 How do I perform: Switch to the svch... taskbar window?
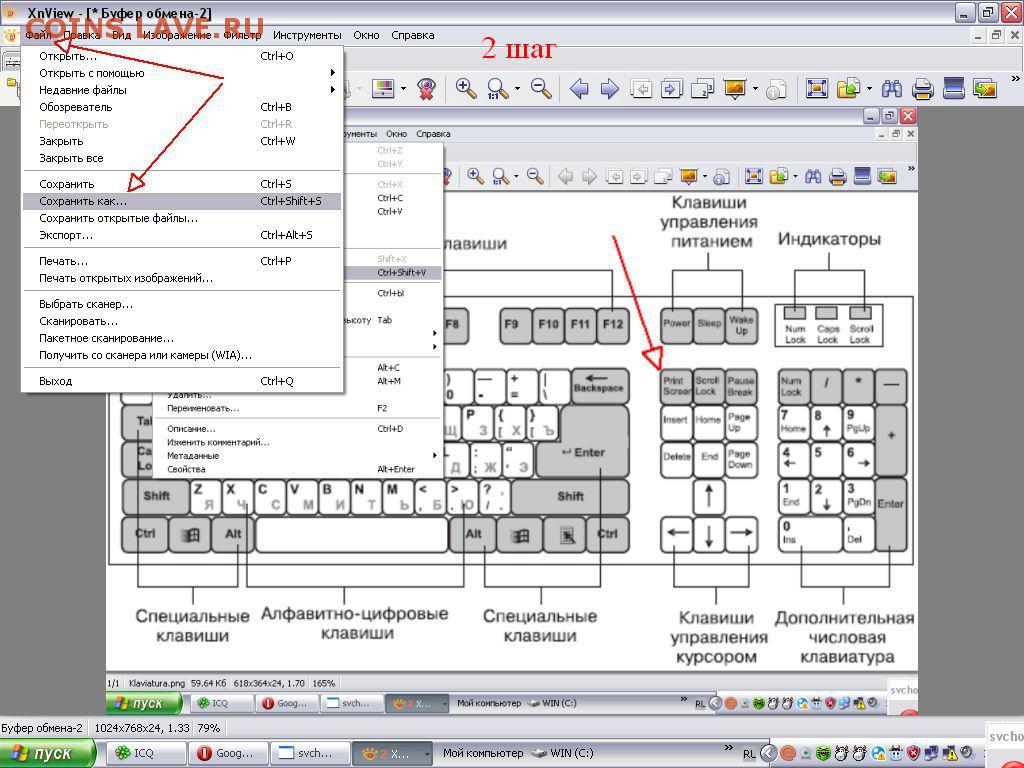(310, 753)
